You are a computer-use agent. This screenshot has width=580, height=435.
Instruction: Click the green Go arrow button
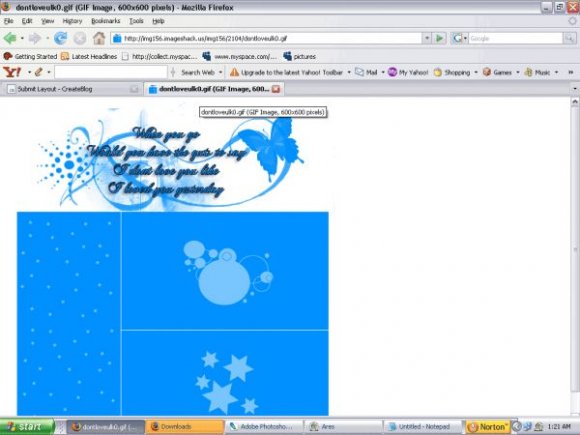tap(439, 38)
